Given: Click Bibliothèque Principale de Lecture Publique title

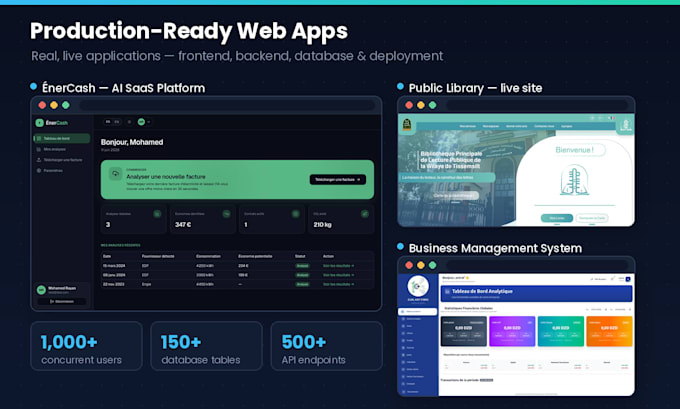Looking at the screenshot, I should pos(451,160).
